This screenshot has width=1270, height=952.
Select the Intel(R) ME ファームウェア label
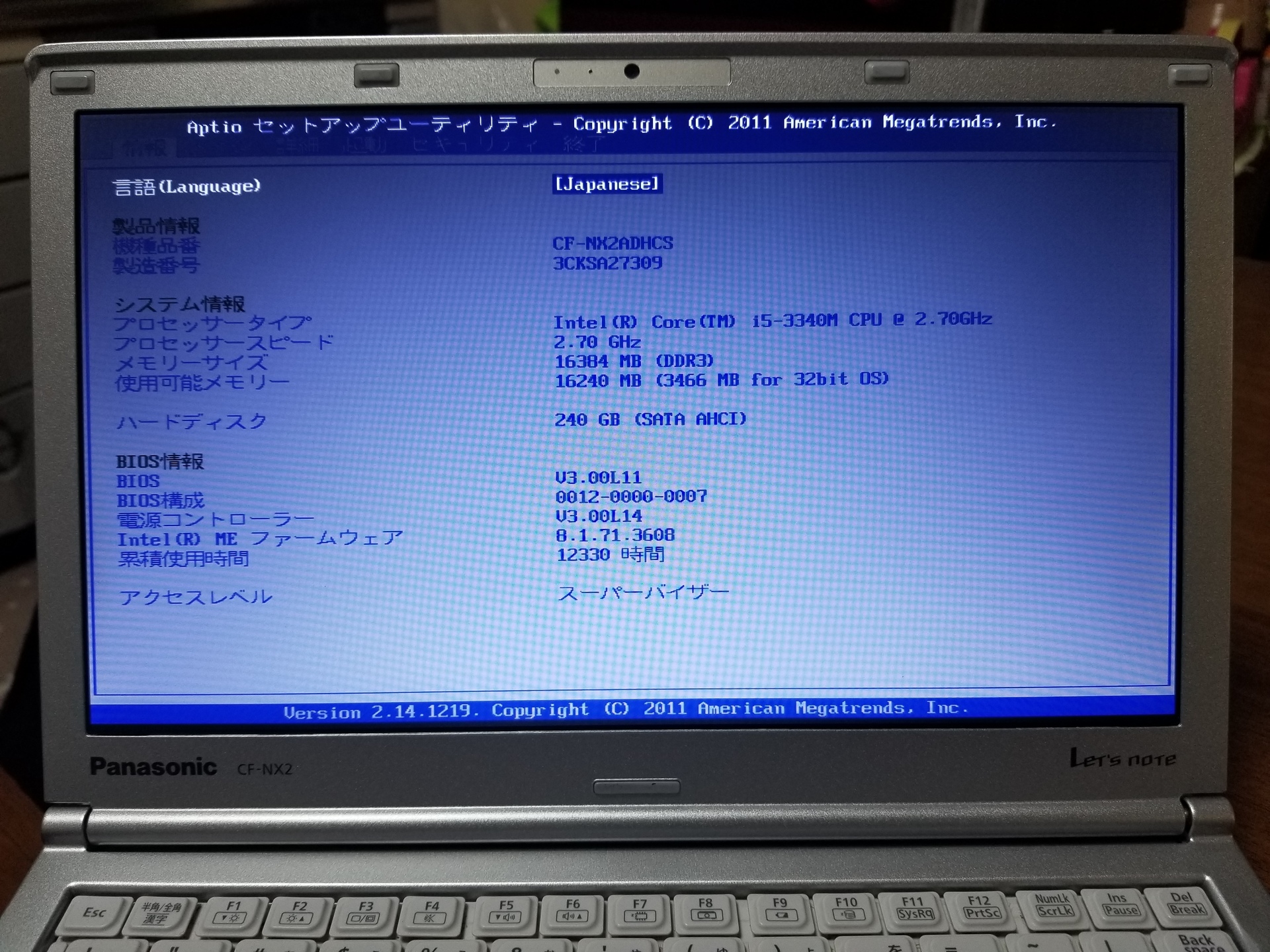[260, 539]
